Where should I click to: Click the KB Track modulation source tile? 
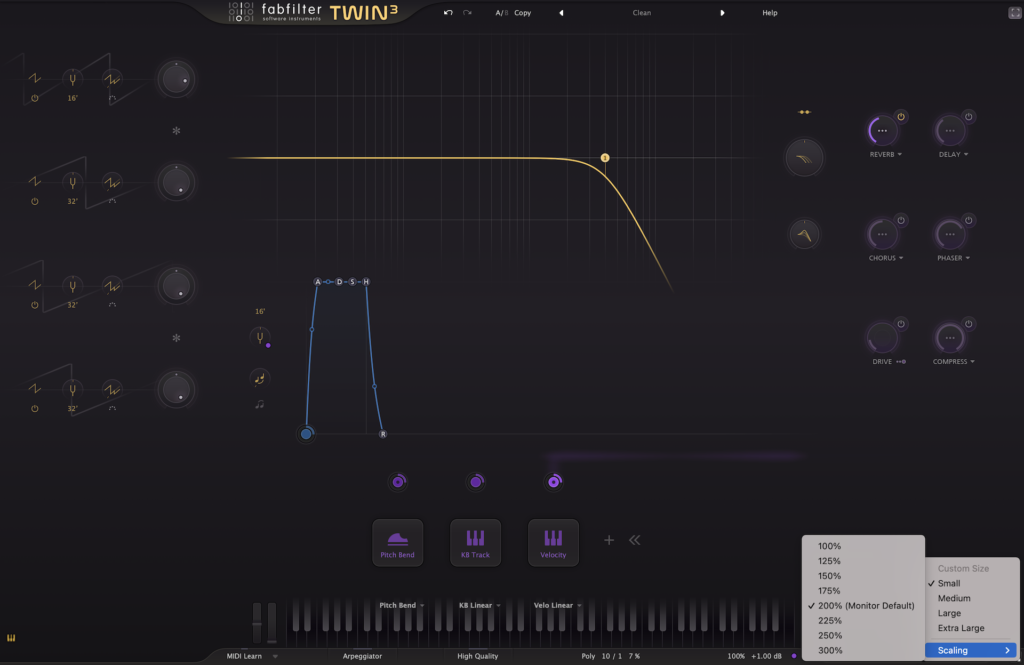pos(475,543)
